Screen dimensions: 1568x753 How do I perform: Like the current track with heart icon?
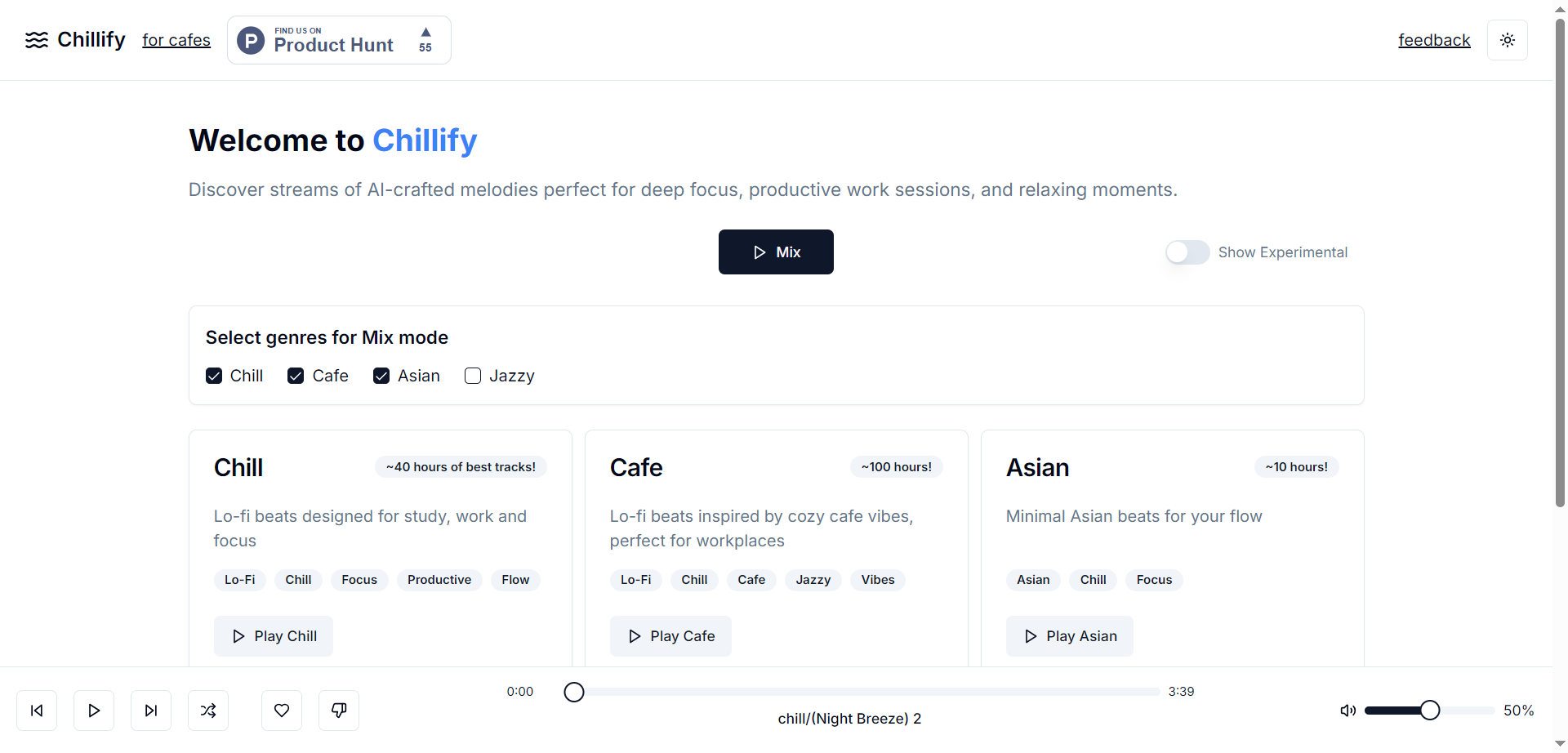click(x=282, y=711)
